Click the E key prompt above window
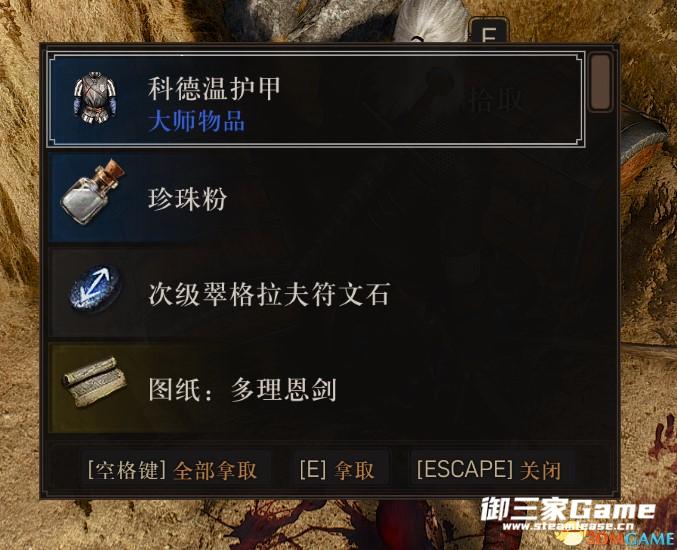Viewport: 677px width, 550px height. point(489,30)
